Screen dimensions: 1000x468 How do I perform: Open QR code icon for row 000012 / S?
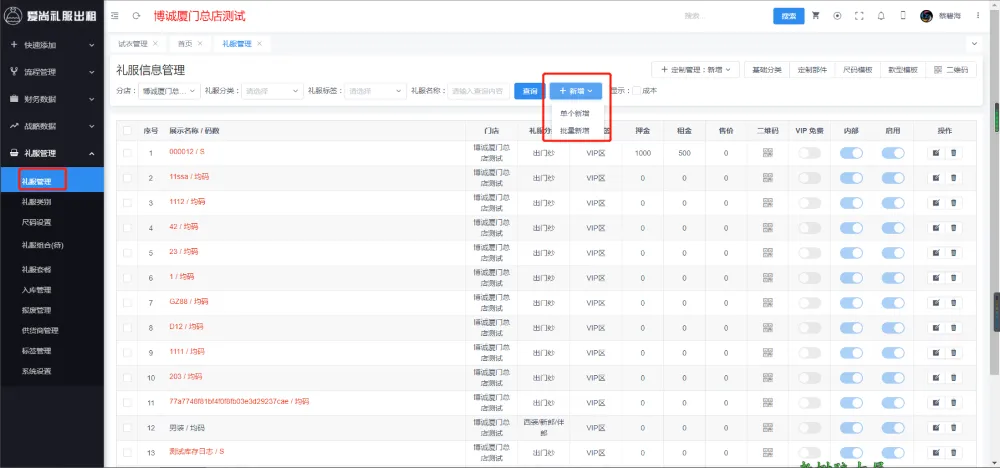(768, 153)
